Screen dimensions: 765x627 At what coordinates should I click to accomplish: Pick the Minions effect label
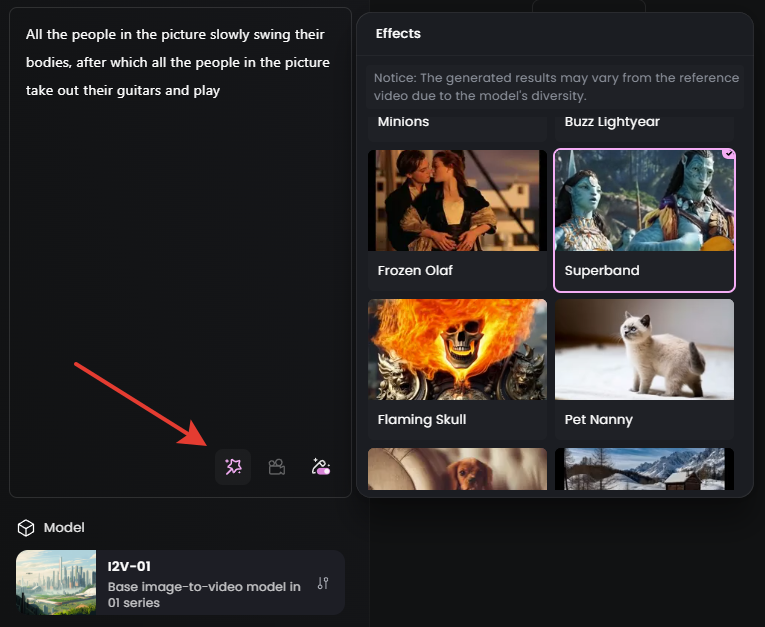[x=403, y=121]
